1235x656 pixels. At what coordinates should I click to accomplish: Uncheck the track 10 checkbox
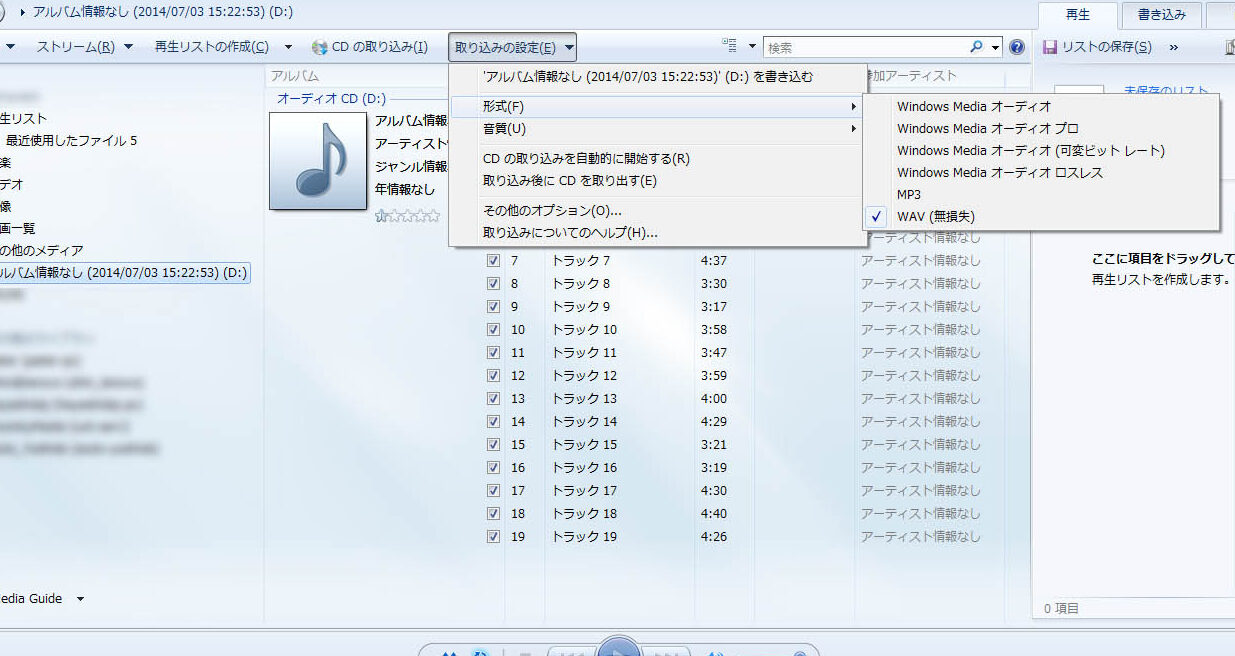[x=493, y=329]
